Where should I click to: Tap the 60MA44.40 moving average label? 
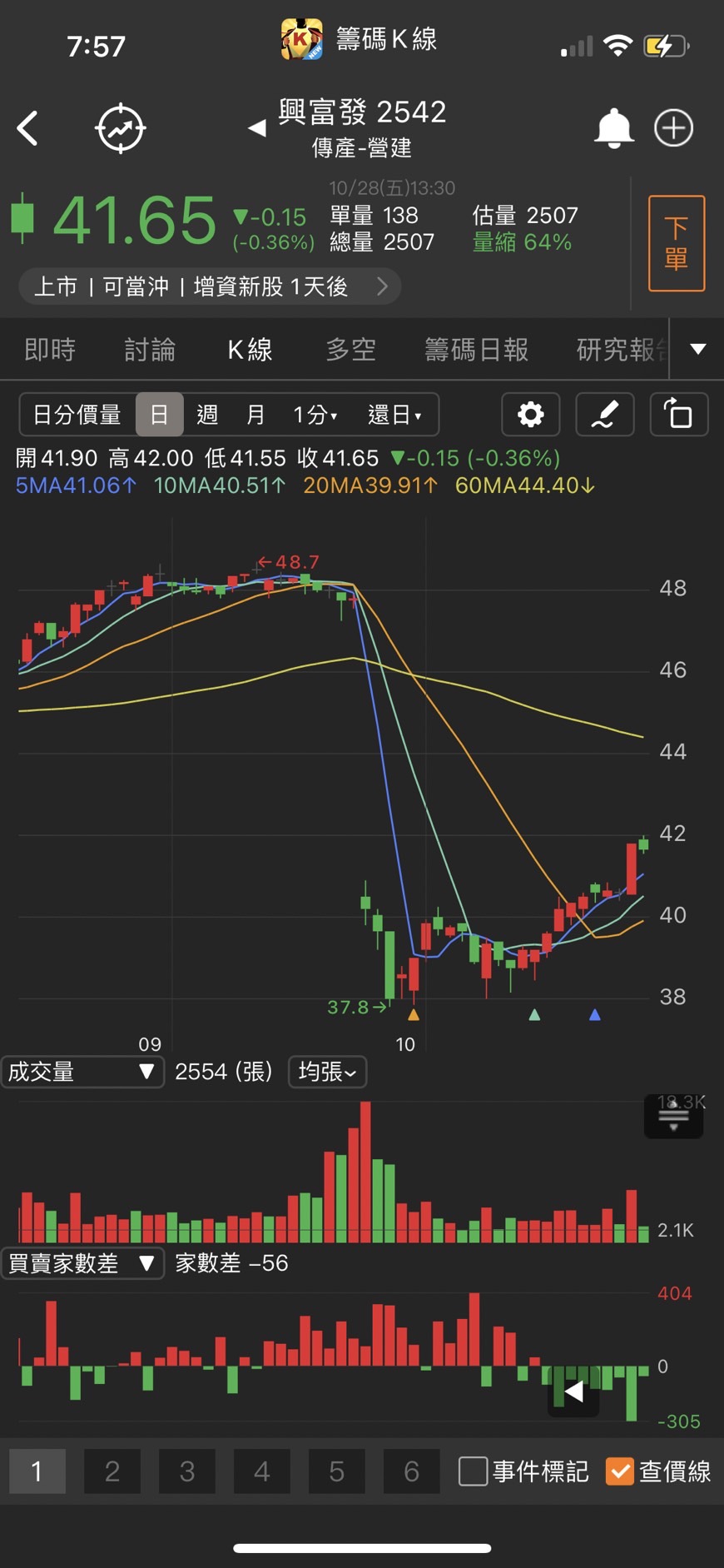(x=525, y=485)
